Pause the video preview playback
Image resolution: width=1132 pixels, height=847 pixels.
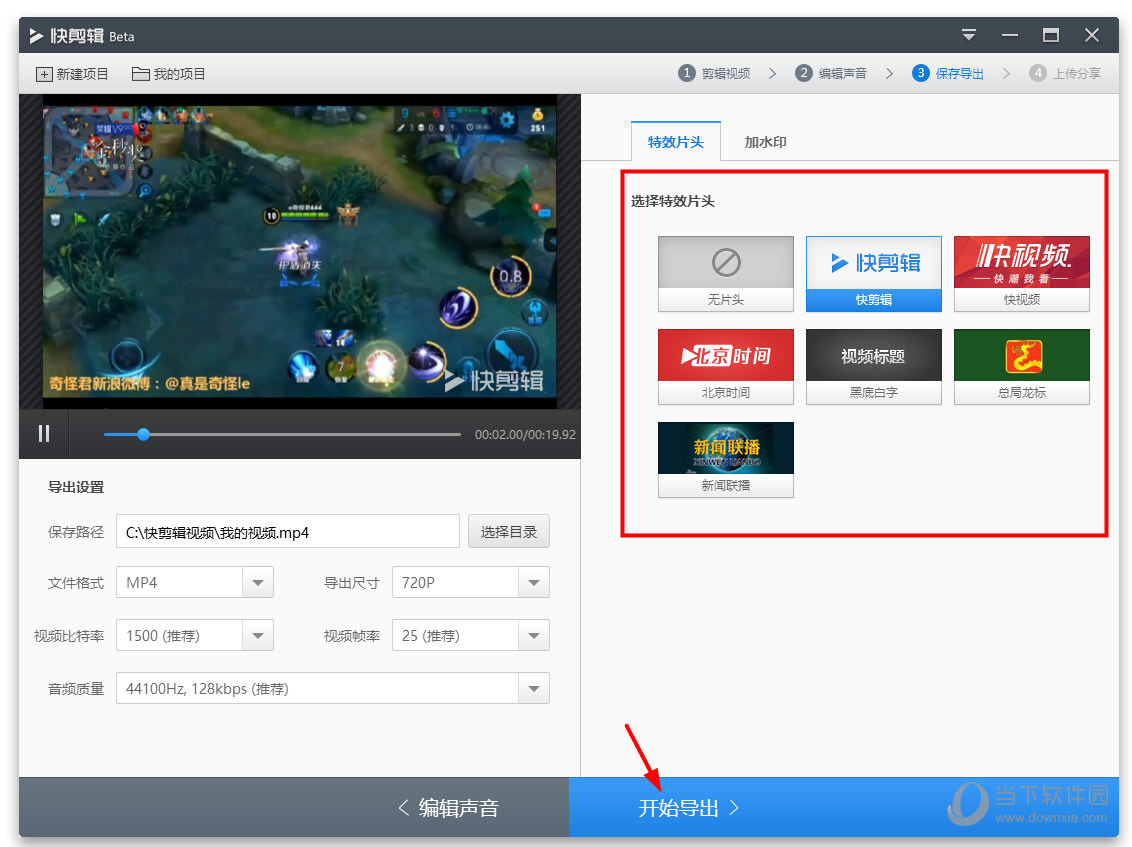[x=44, y=433]
